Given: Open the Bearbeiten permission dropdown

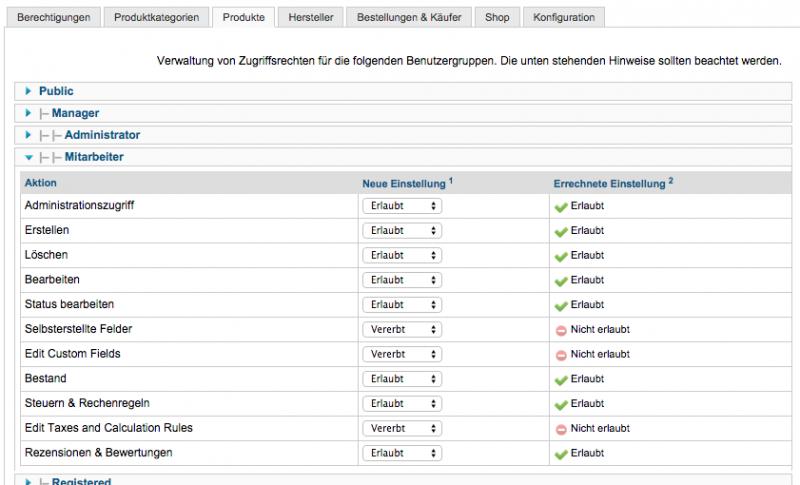Looking at the screenshot, I should pos(402,280).
